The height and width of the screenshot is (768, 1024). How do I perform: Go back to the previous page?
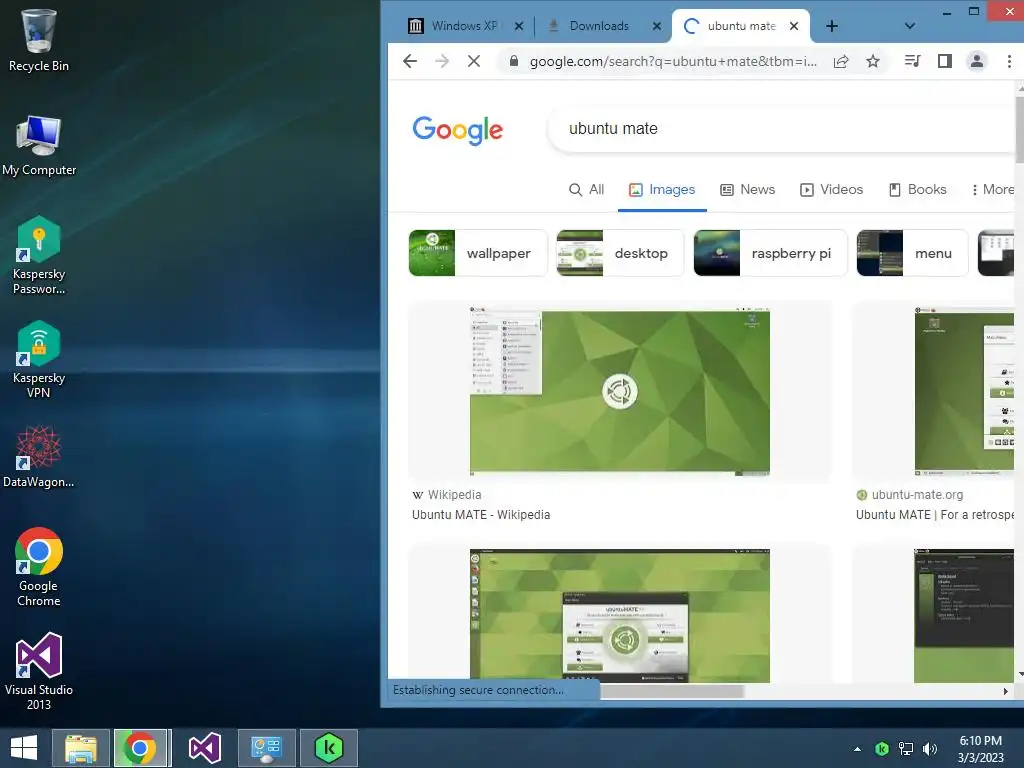[409, 61]
